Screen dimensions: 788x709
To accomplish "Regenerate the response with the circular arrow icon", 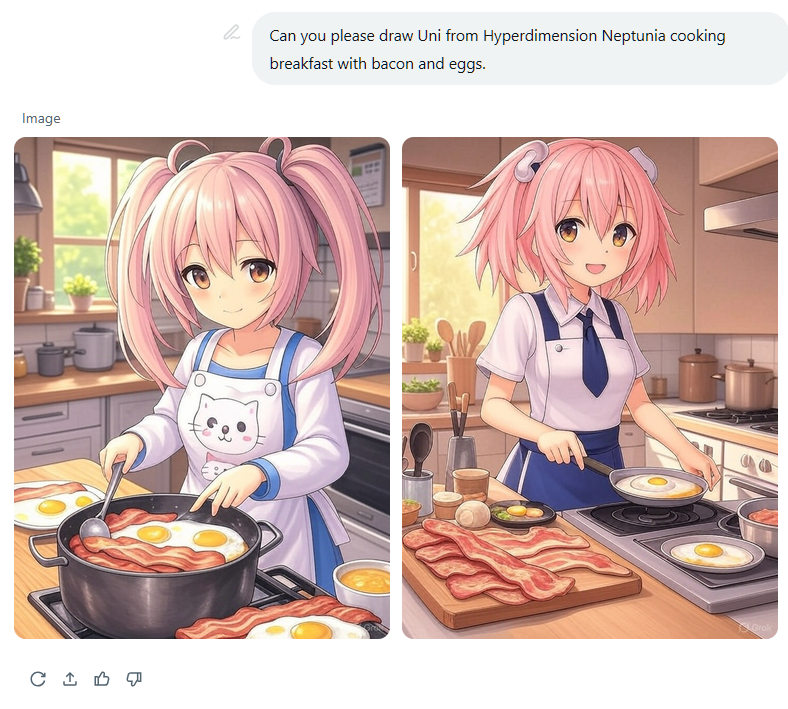I will click(38, 679).
